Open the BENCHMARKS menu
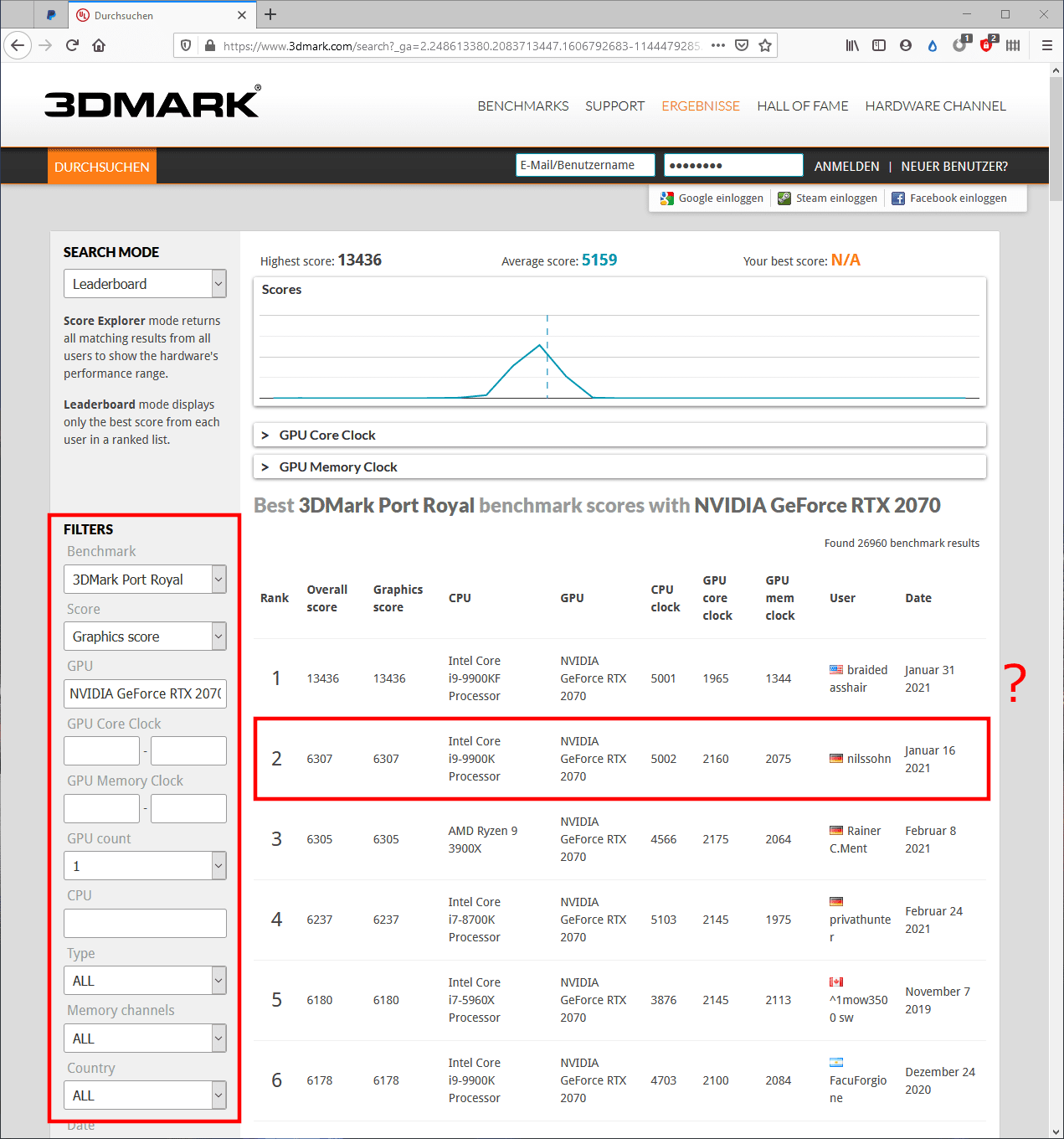The width and height of the screenshot is (1064, 1139). click(x=523, y=106)
